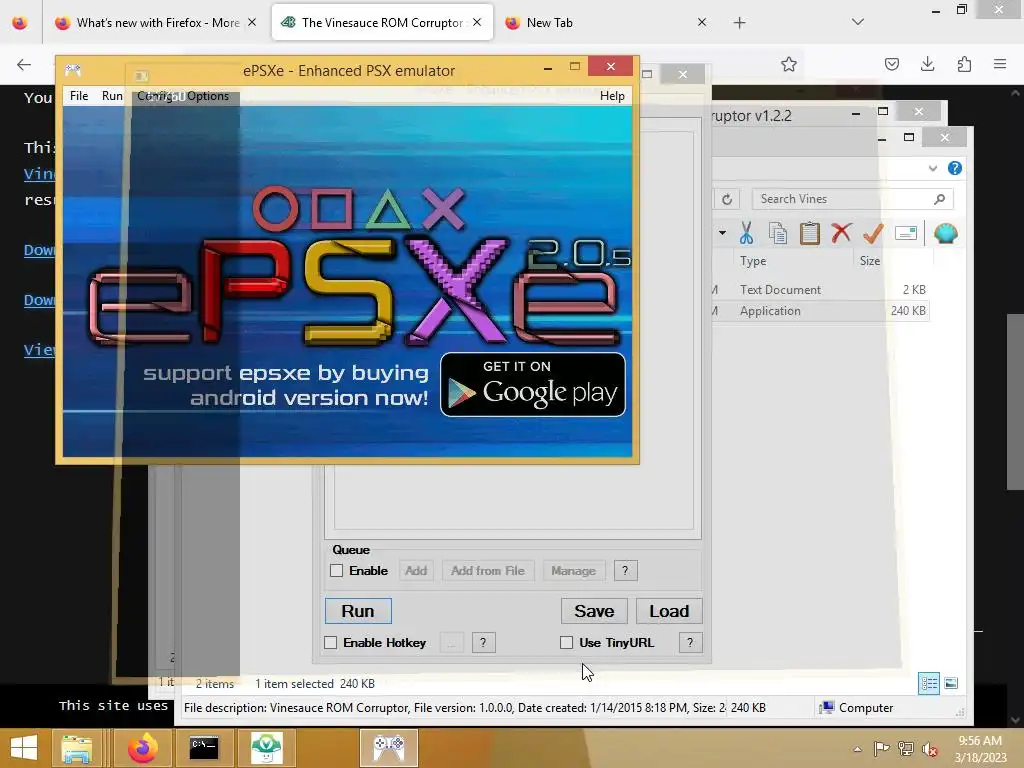Click the Copy icon in Explorer toolbar
This screenshot has width=1024, height=768.
coord(778,232)
